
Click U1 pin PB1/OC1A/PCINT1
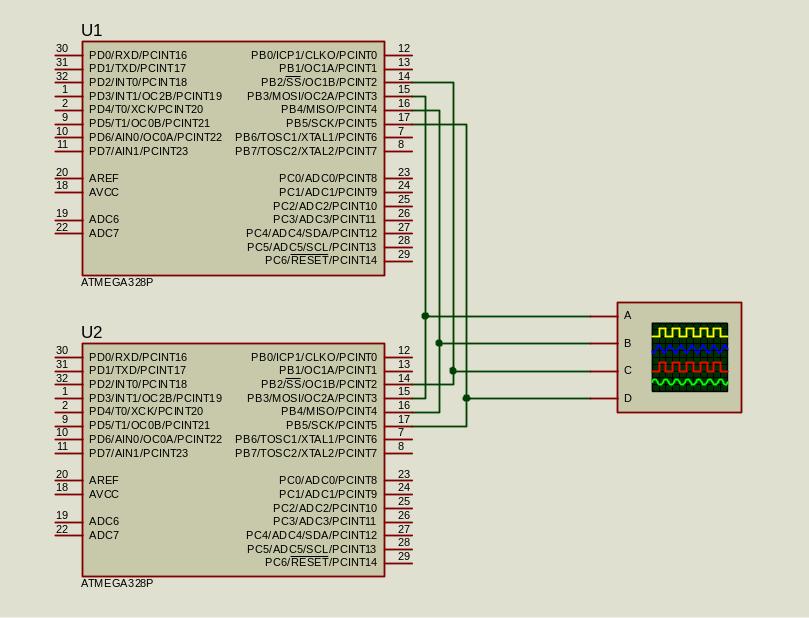[328, 68]
